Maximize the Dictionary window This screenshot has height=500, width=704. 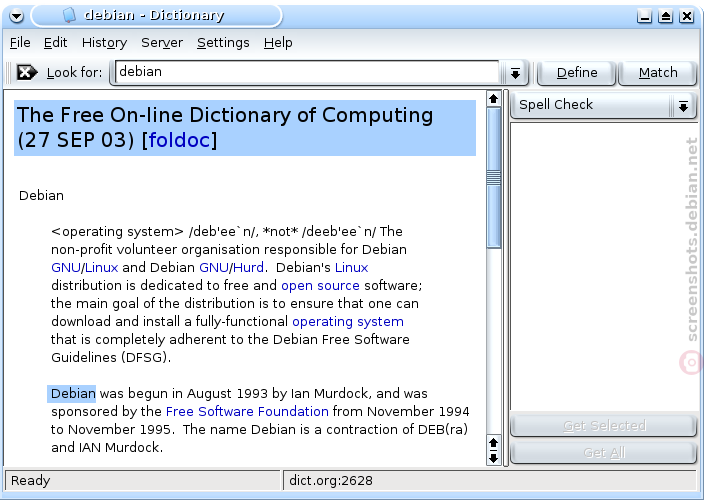point(665,17)
